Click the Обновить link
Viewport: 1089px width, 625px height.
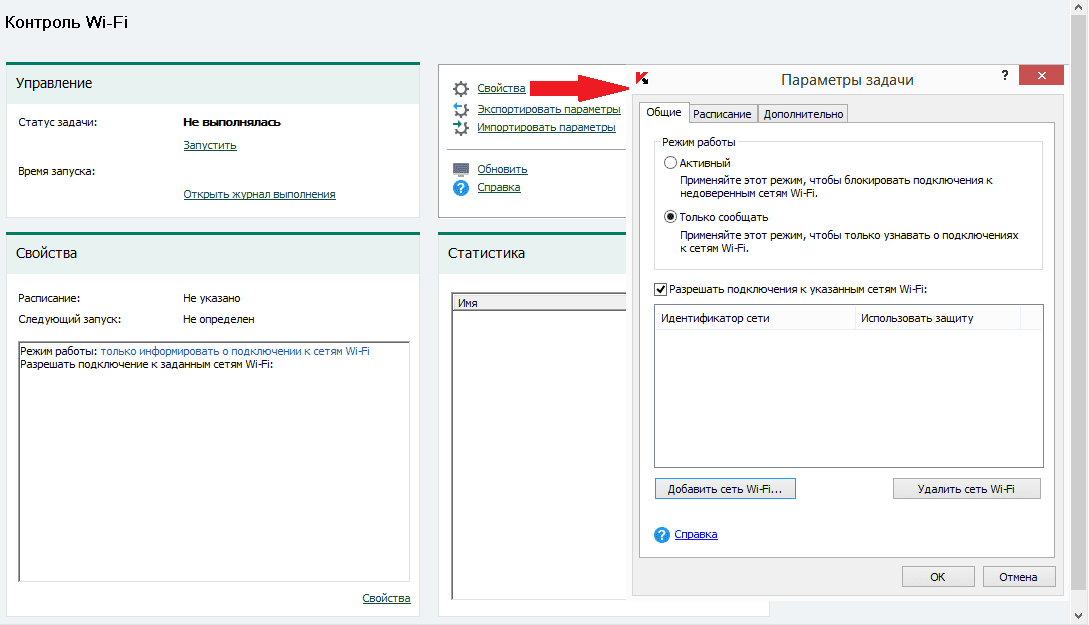tap(502, 169)
